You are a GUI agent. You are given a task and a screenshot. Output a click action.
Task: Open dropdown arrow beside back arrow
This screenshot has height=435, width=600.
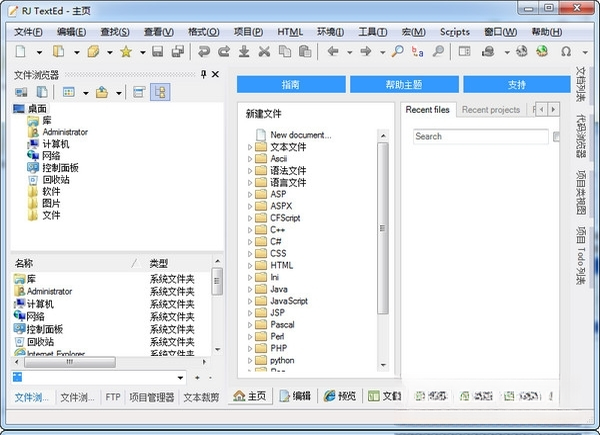click(349, 52)
